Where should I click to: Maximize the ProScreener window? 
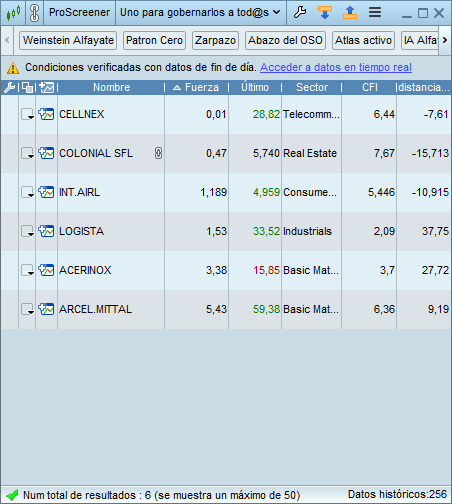tap(423, 13)
